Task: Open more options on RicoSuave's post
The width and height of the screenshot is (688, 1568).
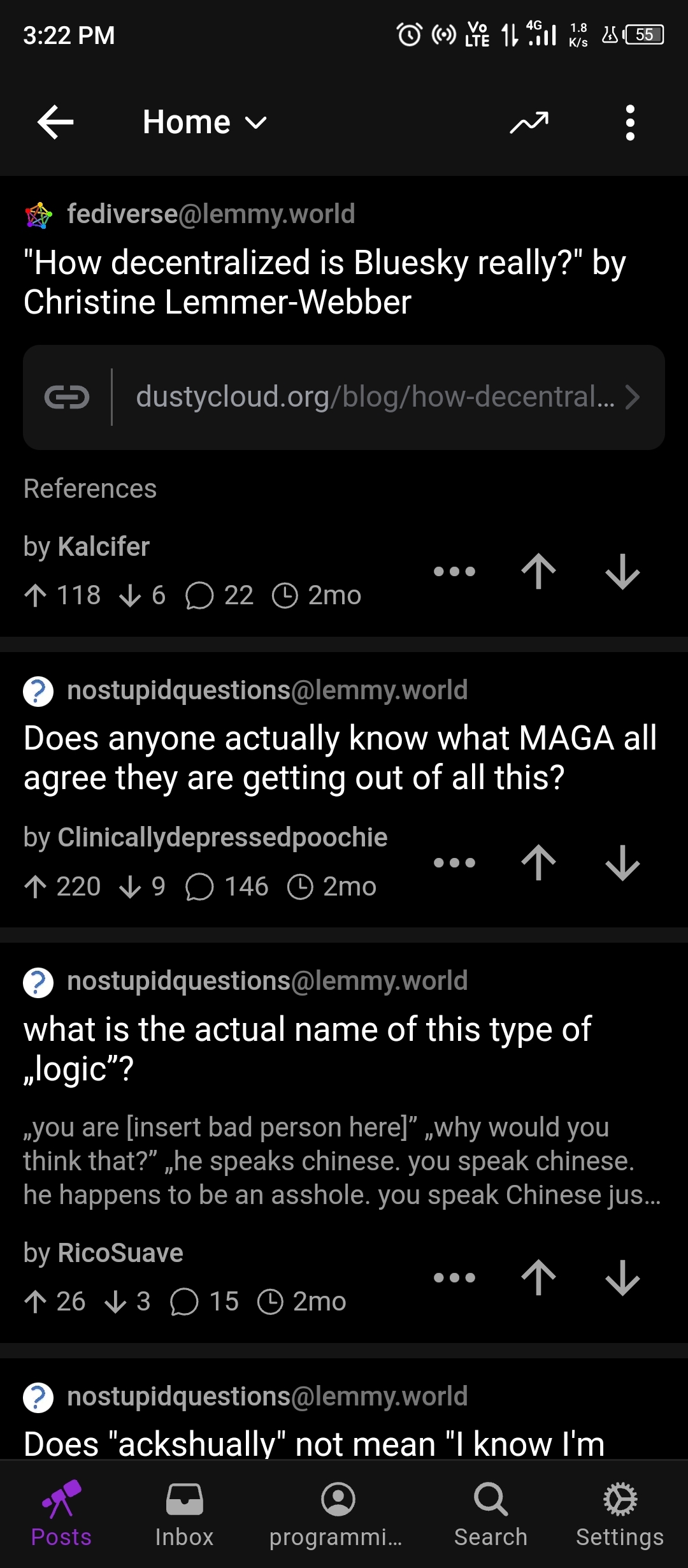Action: pyautogui.click(x=454, y=1277)
